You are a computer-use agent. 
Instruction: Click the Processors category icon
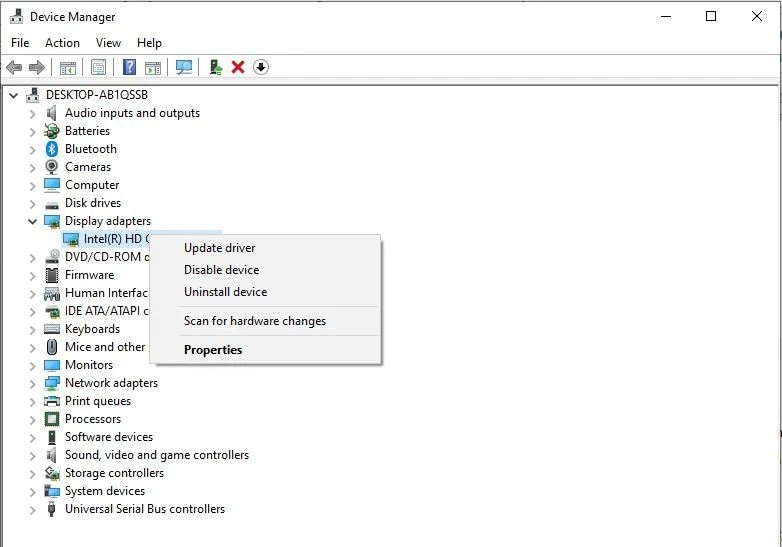52,419
